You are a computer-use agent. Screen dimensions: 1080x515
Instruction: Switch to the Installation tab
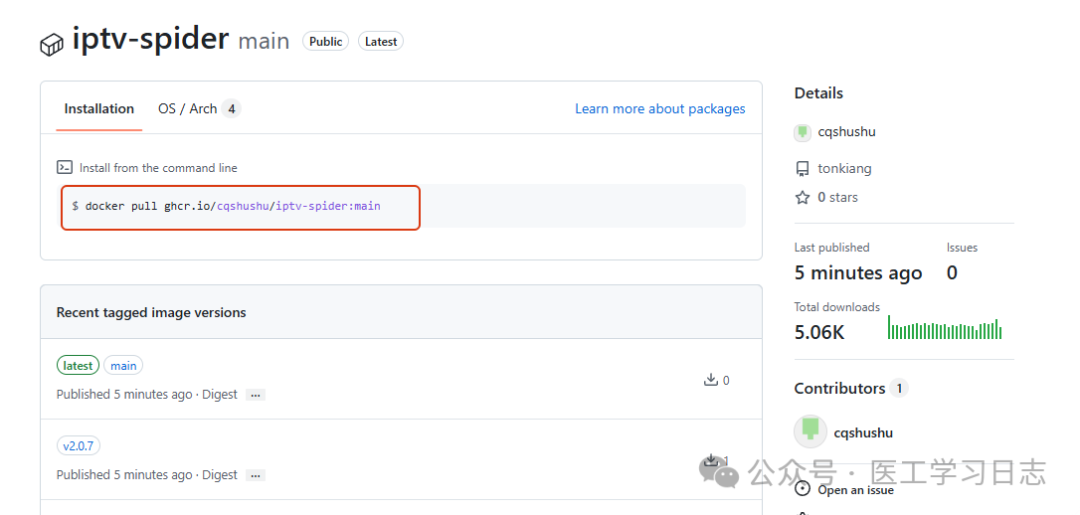(99, 109)
